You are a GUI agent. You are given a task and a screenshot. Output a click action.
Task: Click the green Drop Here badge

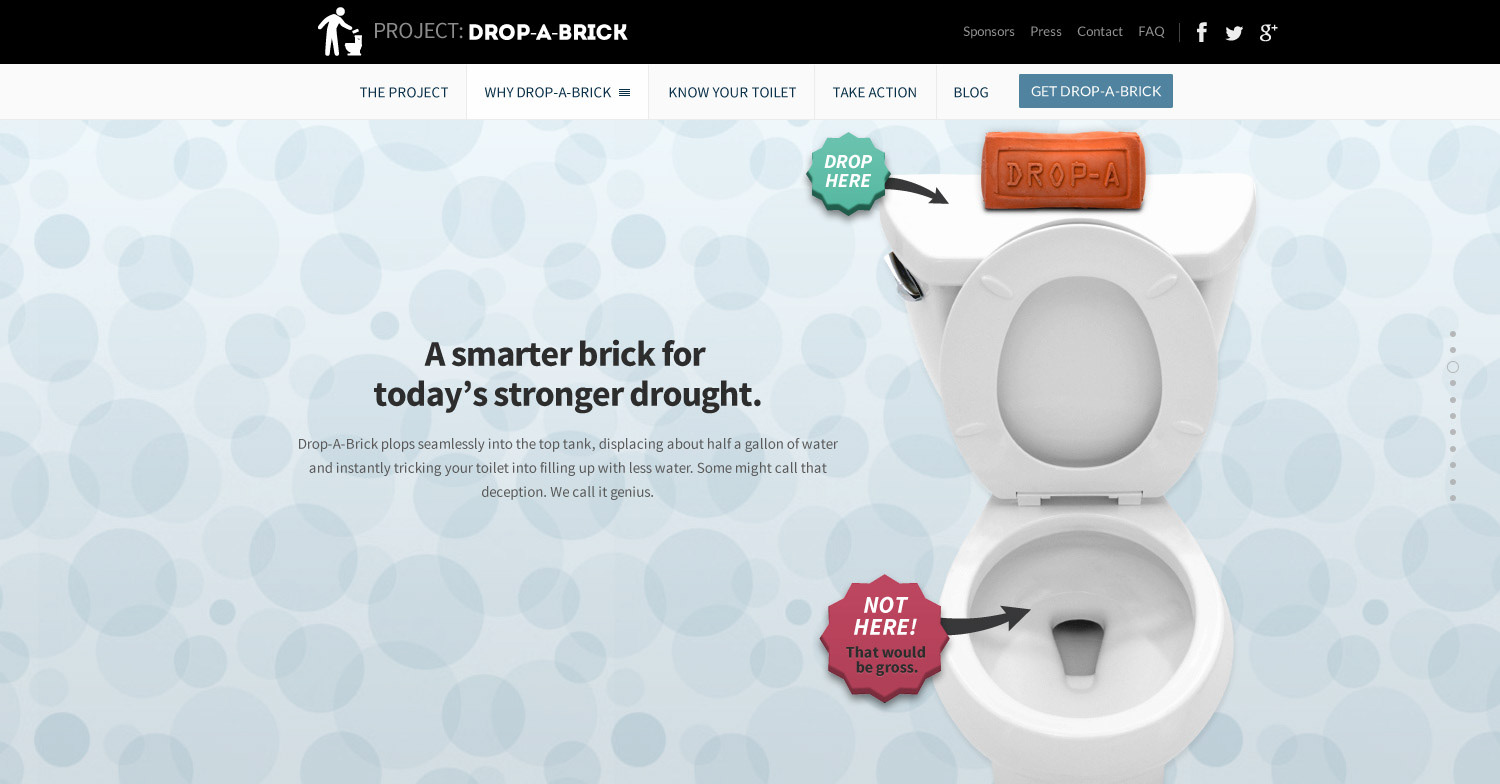coord(848,172)
